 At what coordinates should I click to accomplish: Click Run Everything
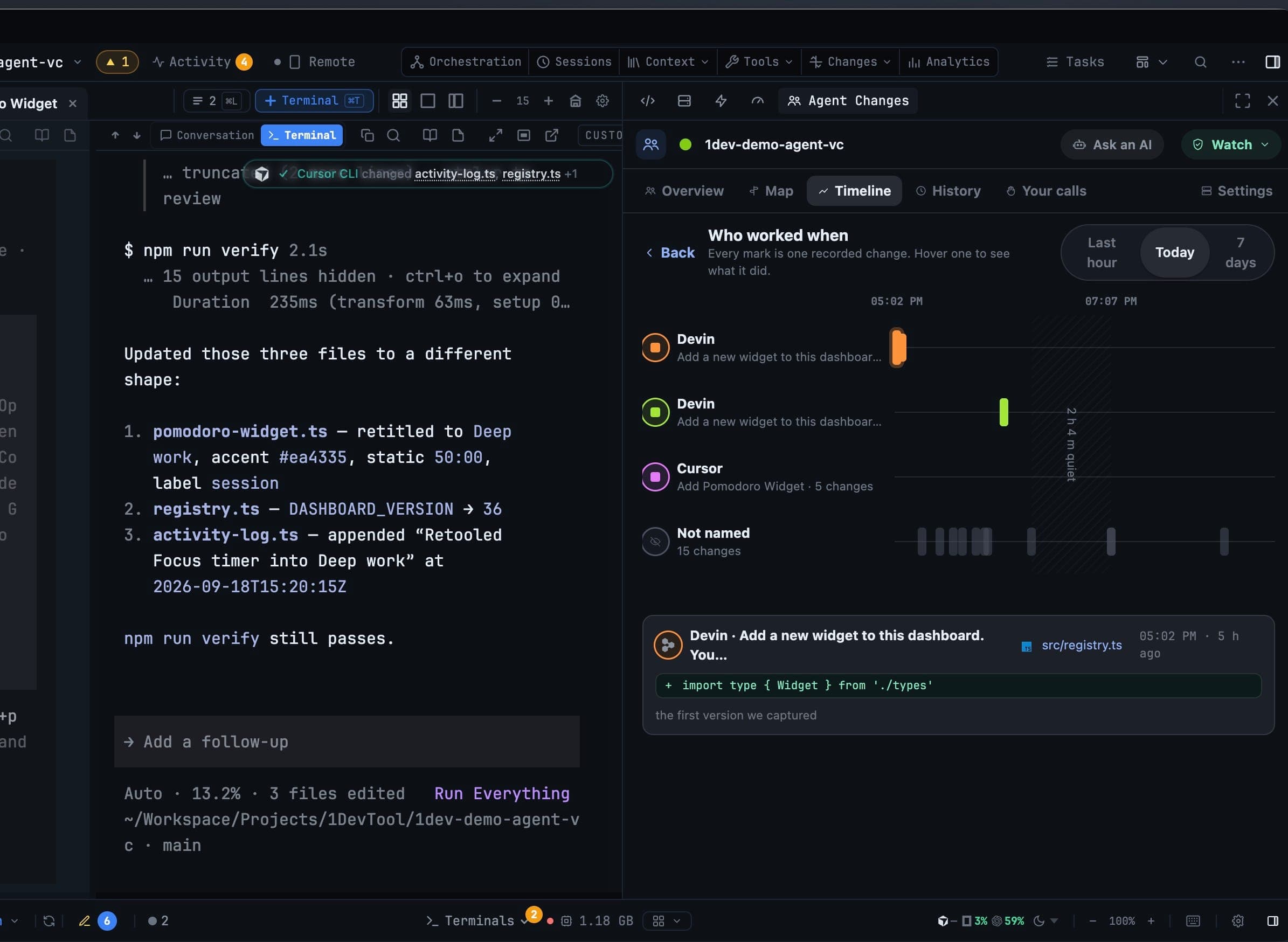tap(502, 794)
